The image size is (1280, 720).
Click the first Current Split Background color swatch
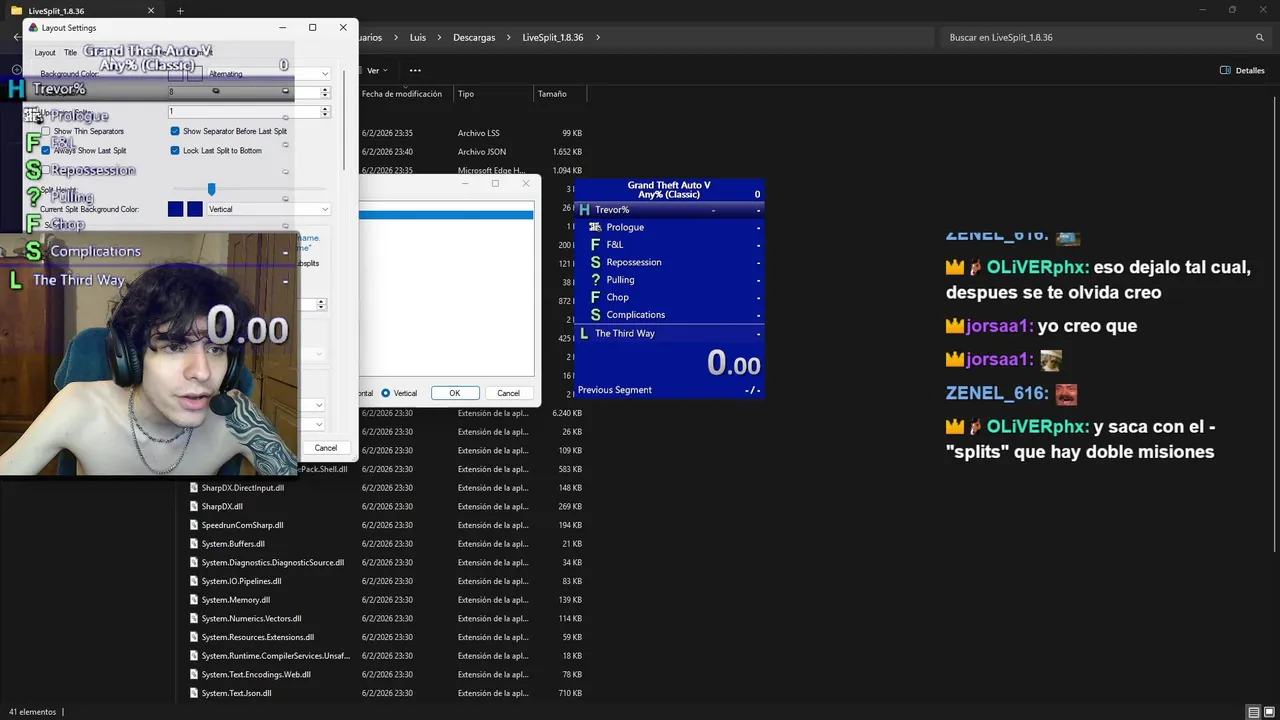176,209
